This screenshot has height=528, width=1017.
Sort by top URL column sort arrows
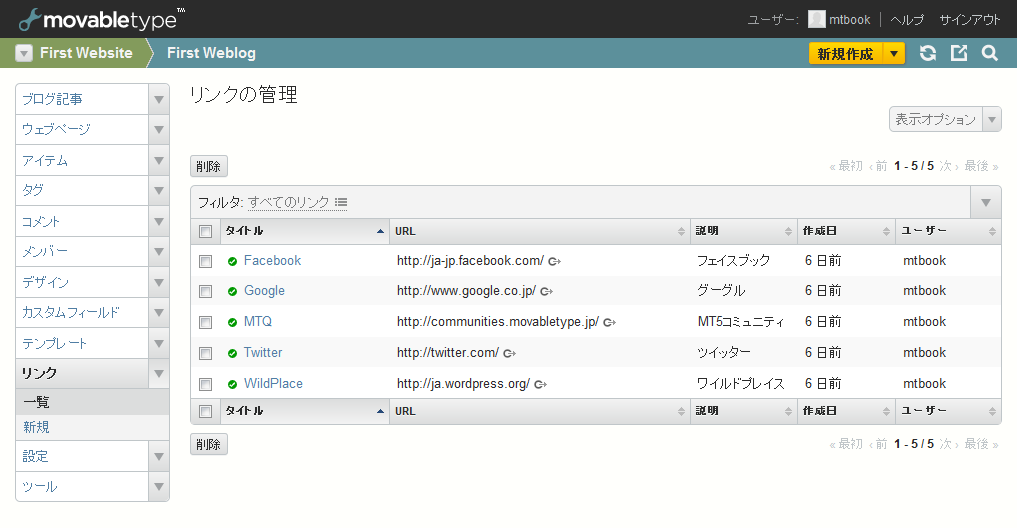click(681, 232)
